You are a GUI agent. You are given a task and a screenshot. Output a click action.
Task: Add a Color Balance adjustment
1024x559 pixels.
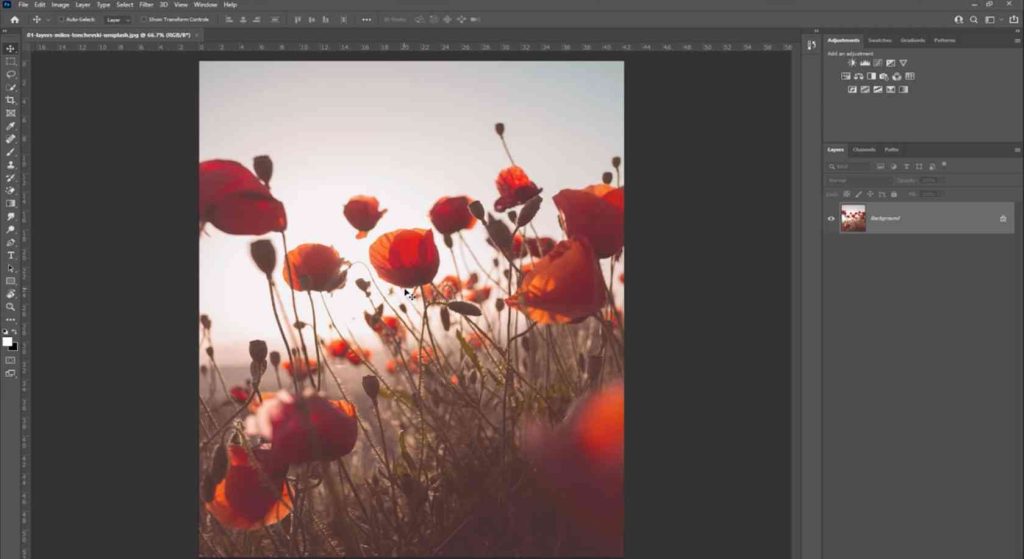[858, 76]
